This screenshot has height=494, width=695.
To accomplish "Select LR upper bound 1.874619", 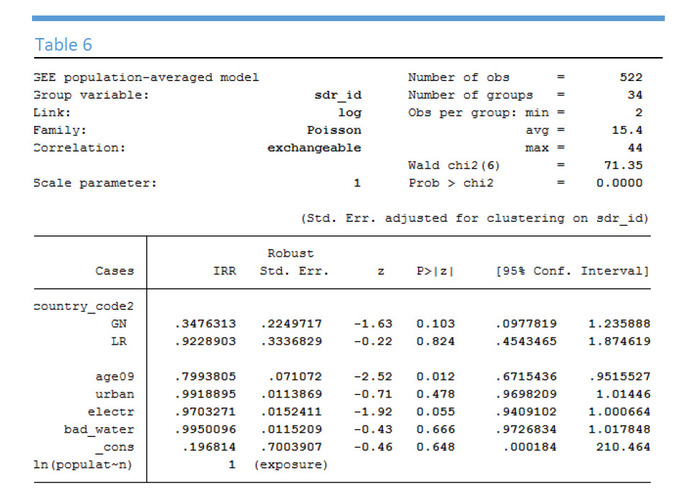I will click(619, 342).
